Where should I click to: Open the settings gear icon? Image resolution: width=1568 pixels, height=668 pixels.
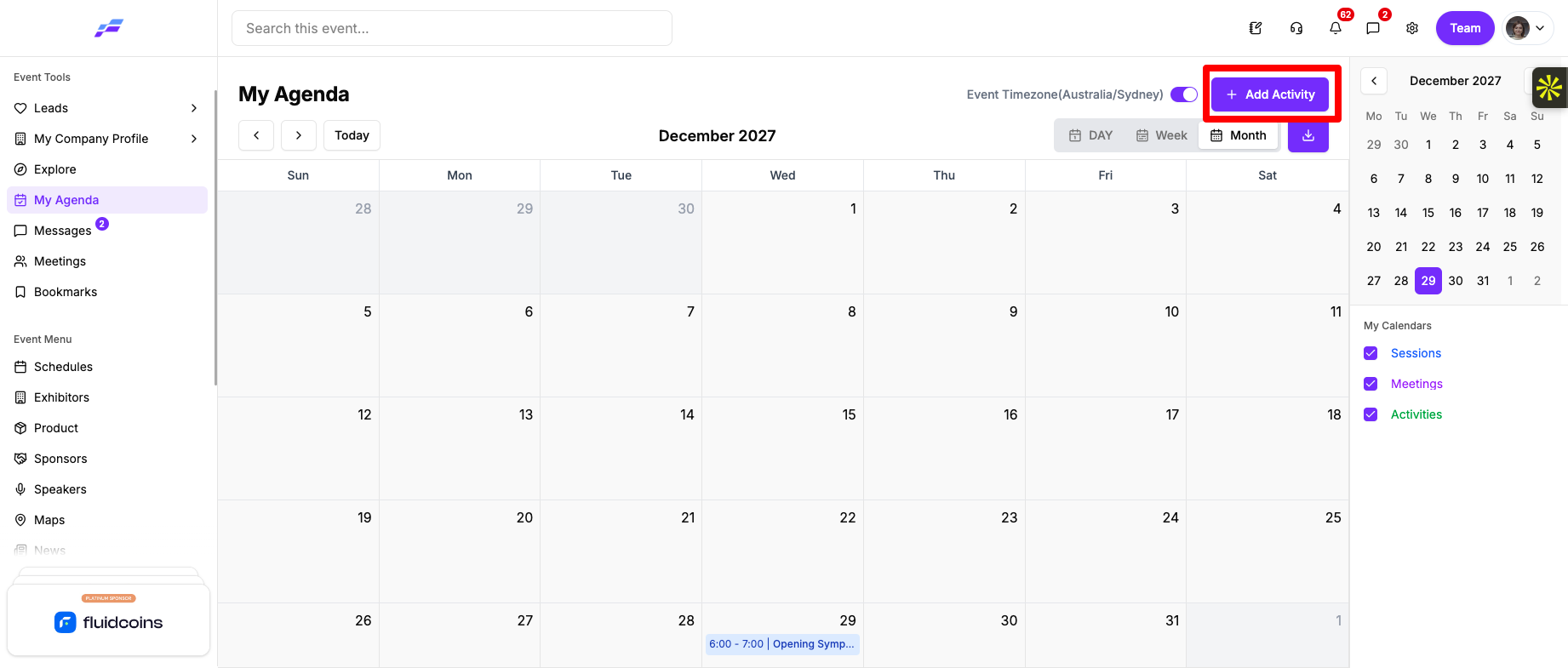pos(1412,28)
